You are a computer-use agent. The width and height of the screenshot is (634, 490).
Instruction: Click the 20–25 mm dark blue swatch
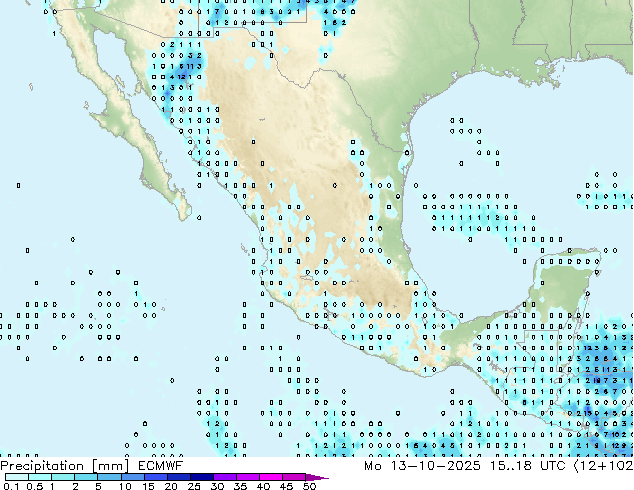(x=179, y=477)
